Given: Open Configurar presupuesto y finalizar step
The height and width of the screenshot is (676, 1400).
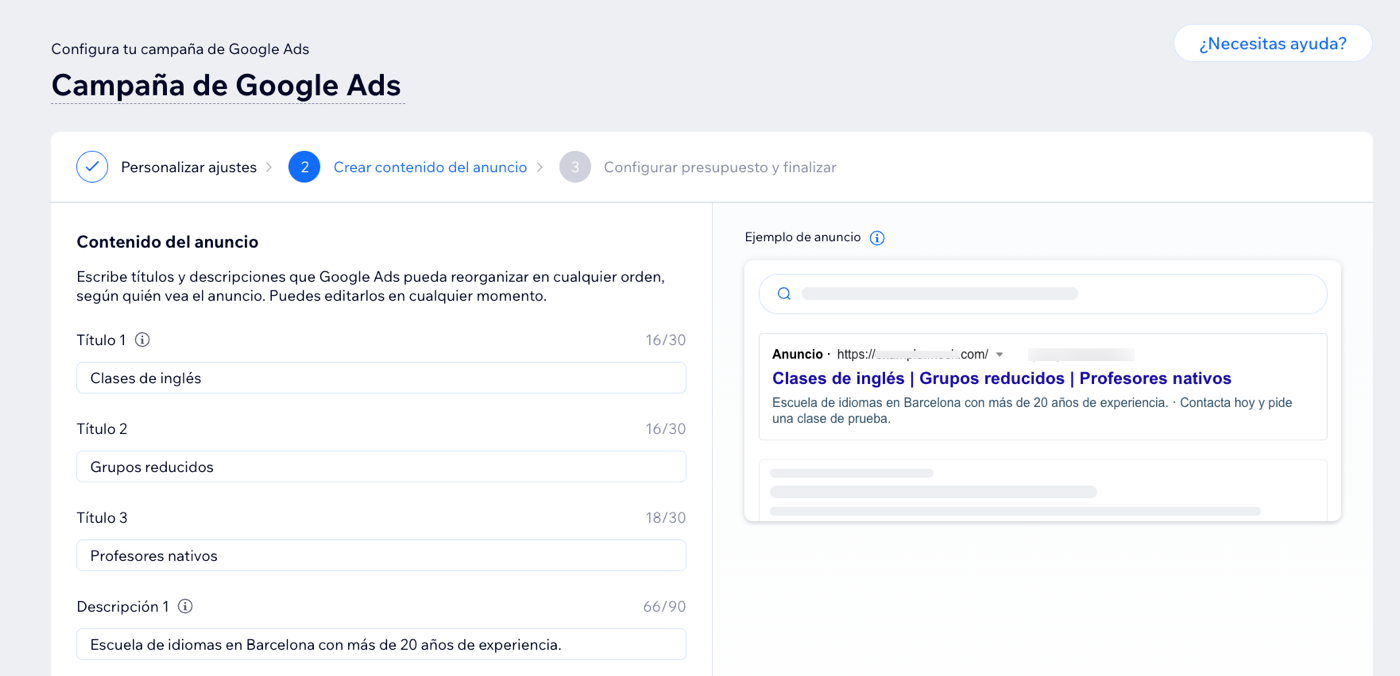Looking at the screenshot, I should [x=720, y=167].
